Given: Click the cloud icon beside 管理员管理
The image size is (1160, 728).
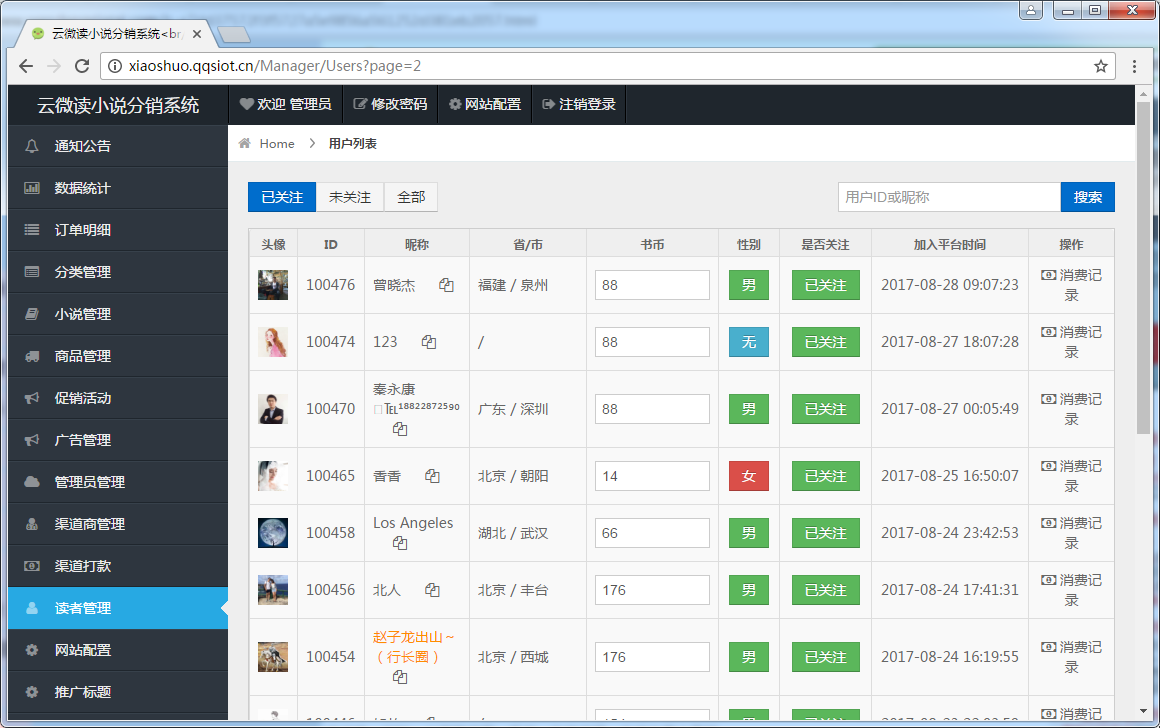Looking at the screenshot, I should pyautogui.click(x=32, y=482).
